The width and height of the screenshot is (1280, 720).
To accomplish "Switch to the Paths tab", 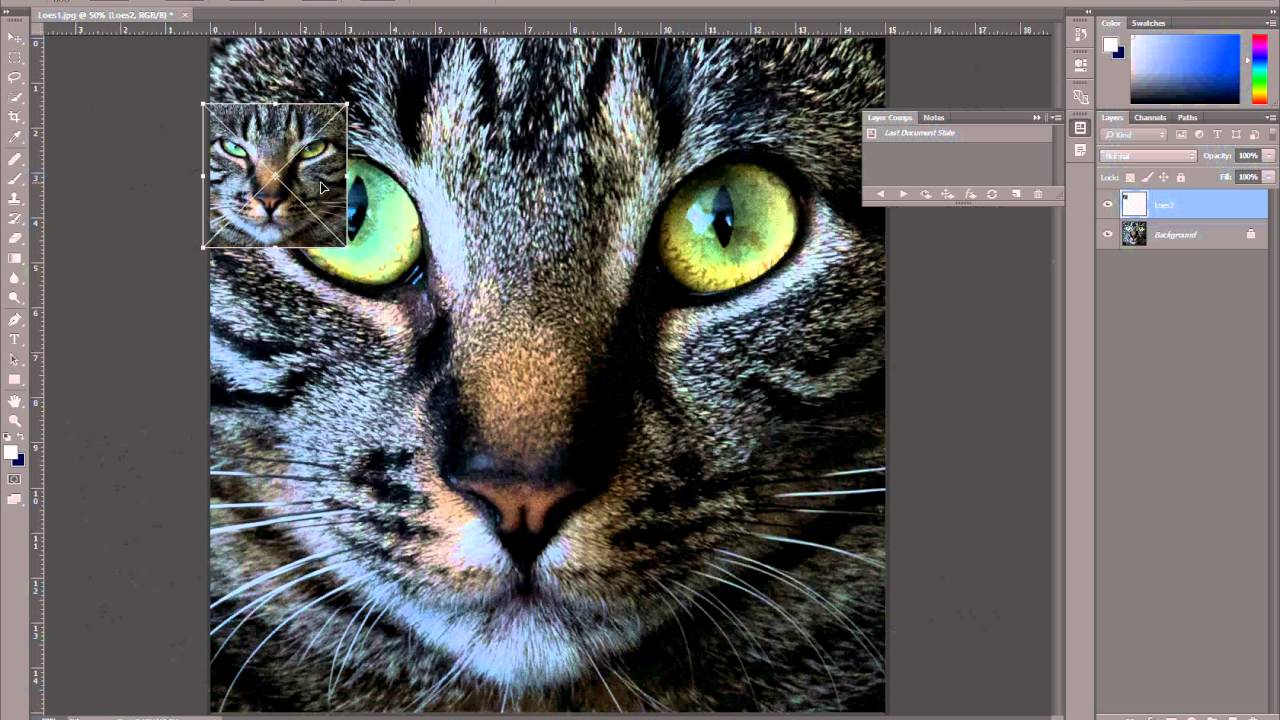I will click(1187, 118).
